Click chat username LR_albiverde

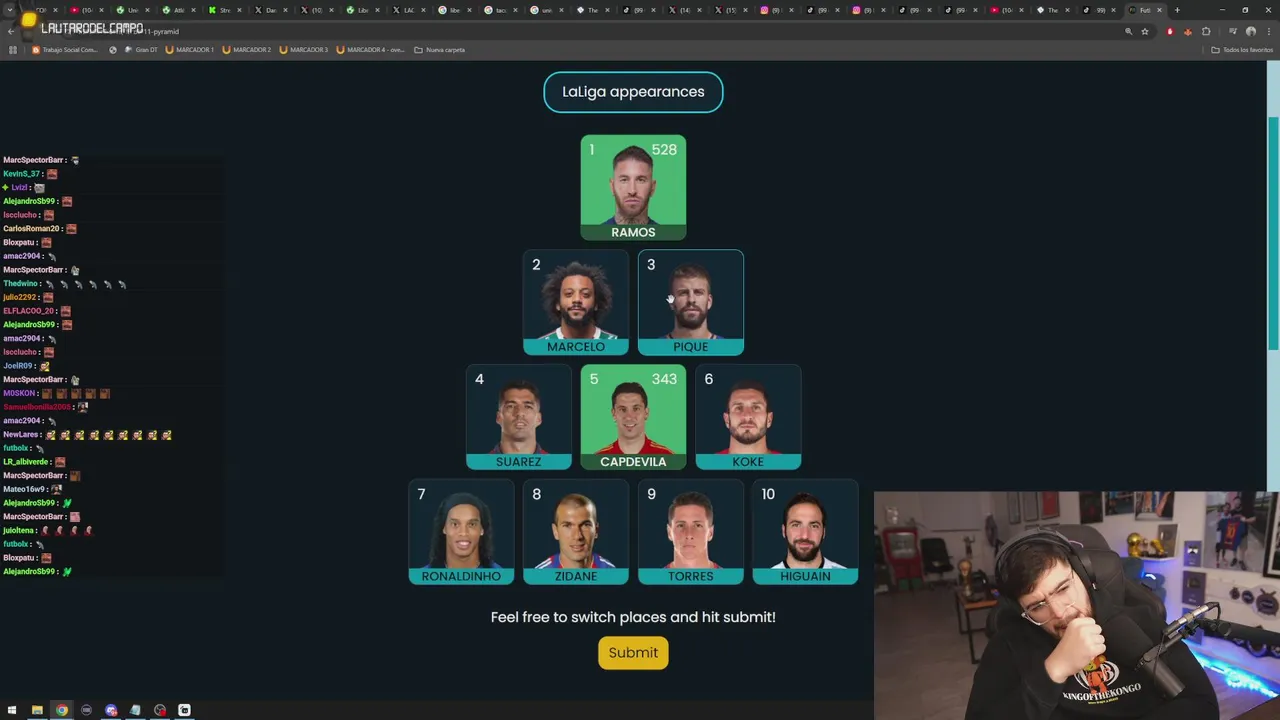(26, 462)
